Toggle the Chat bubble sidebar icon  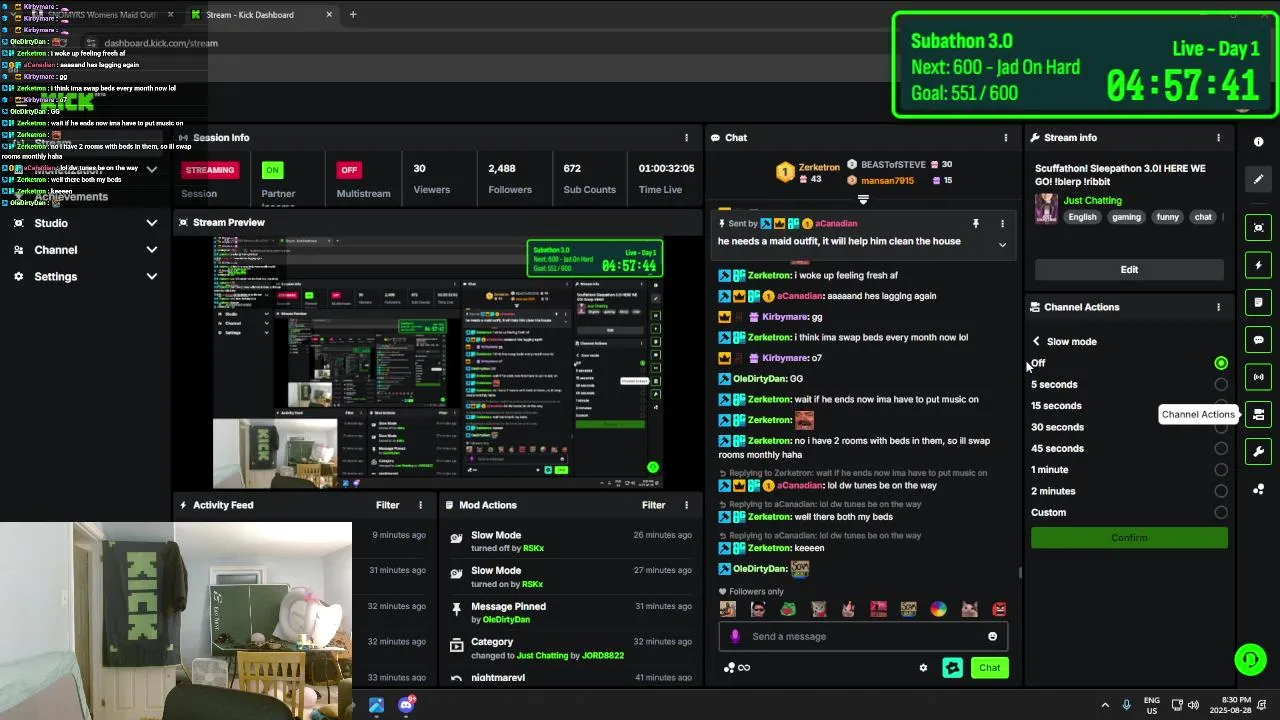point(1258,340)
